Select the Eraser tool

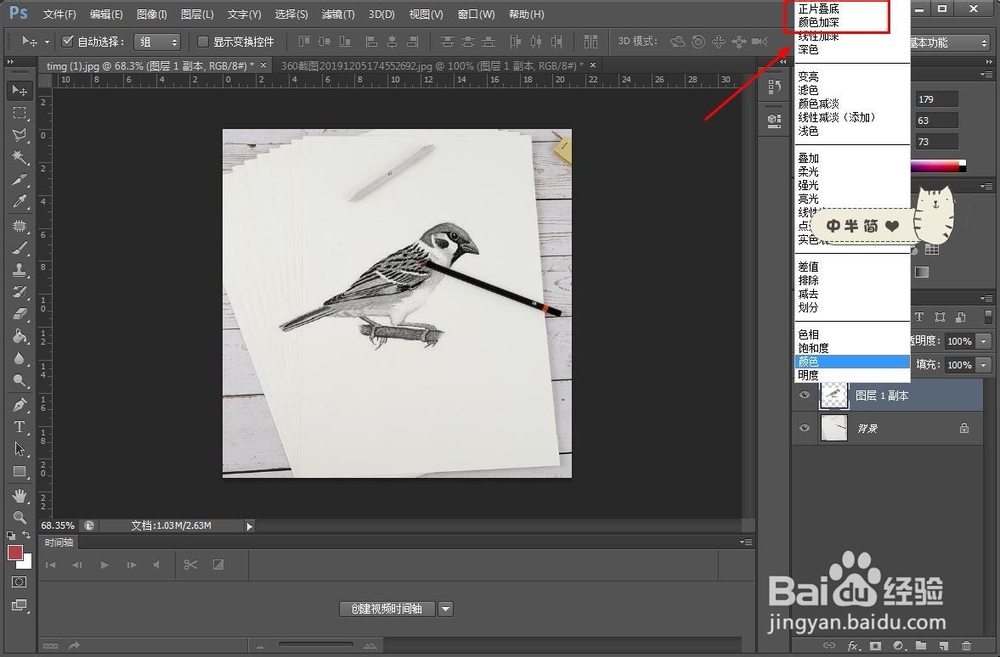(19, 314)
